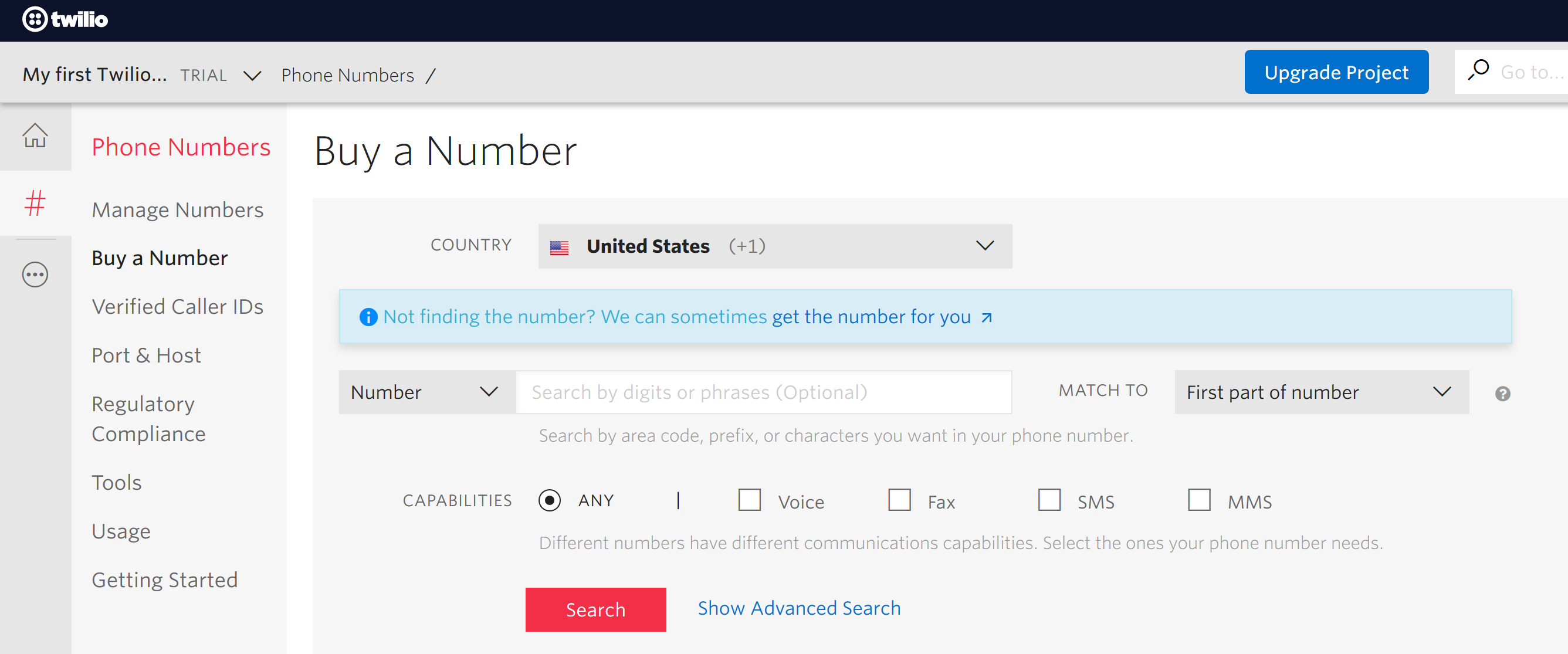
Task: Click the blue info circle icon
Action: (x=368, y=317)
